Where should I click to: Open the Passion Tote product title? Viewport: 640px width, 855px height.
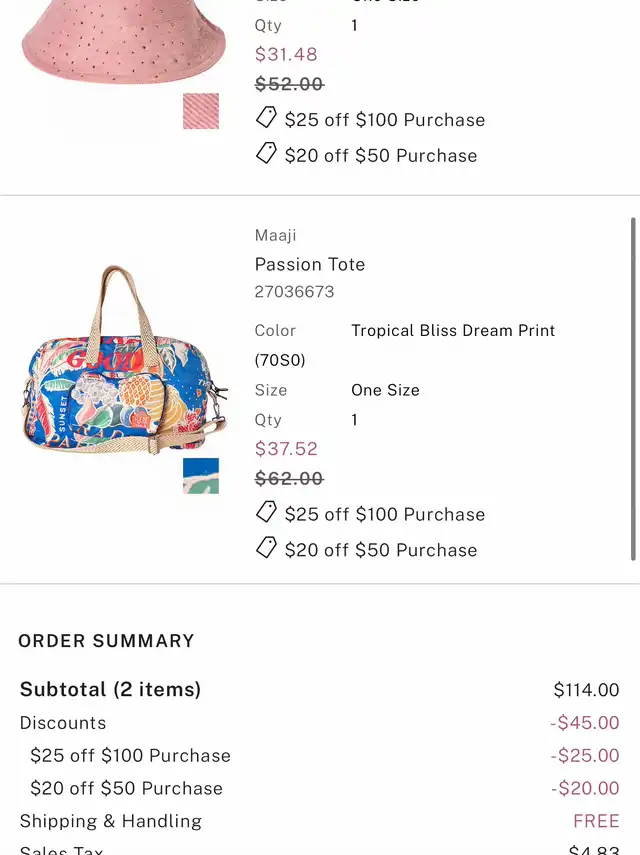(310, 265)
